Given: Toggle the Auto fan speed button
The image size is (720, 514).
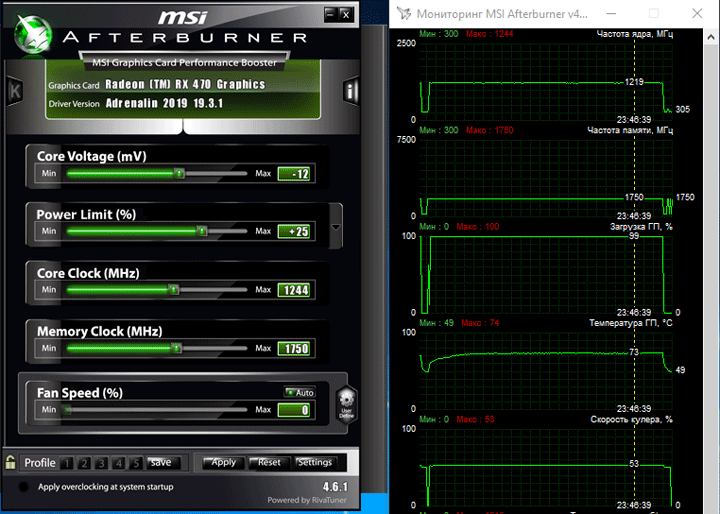Looking at the screenshot, I should point(299,392).
